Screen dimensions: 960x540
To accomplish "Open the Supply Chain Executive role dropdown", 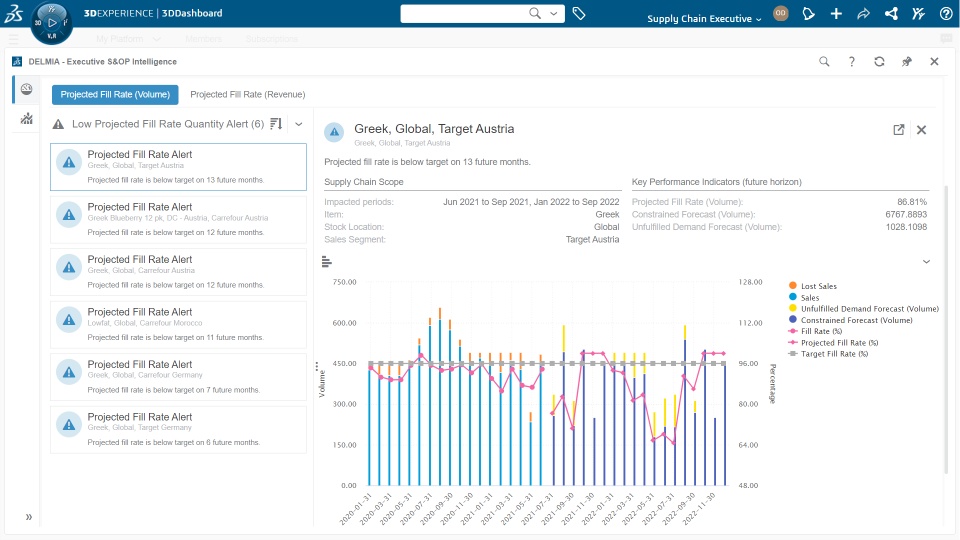I will pos(704,18).
